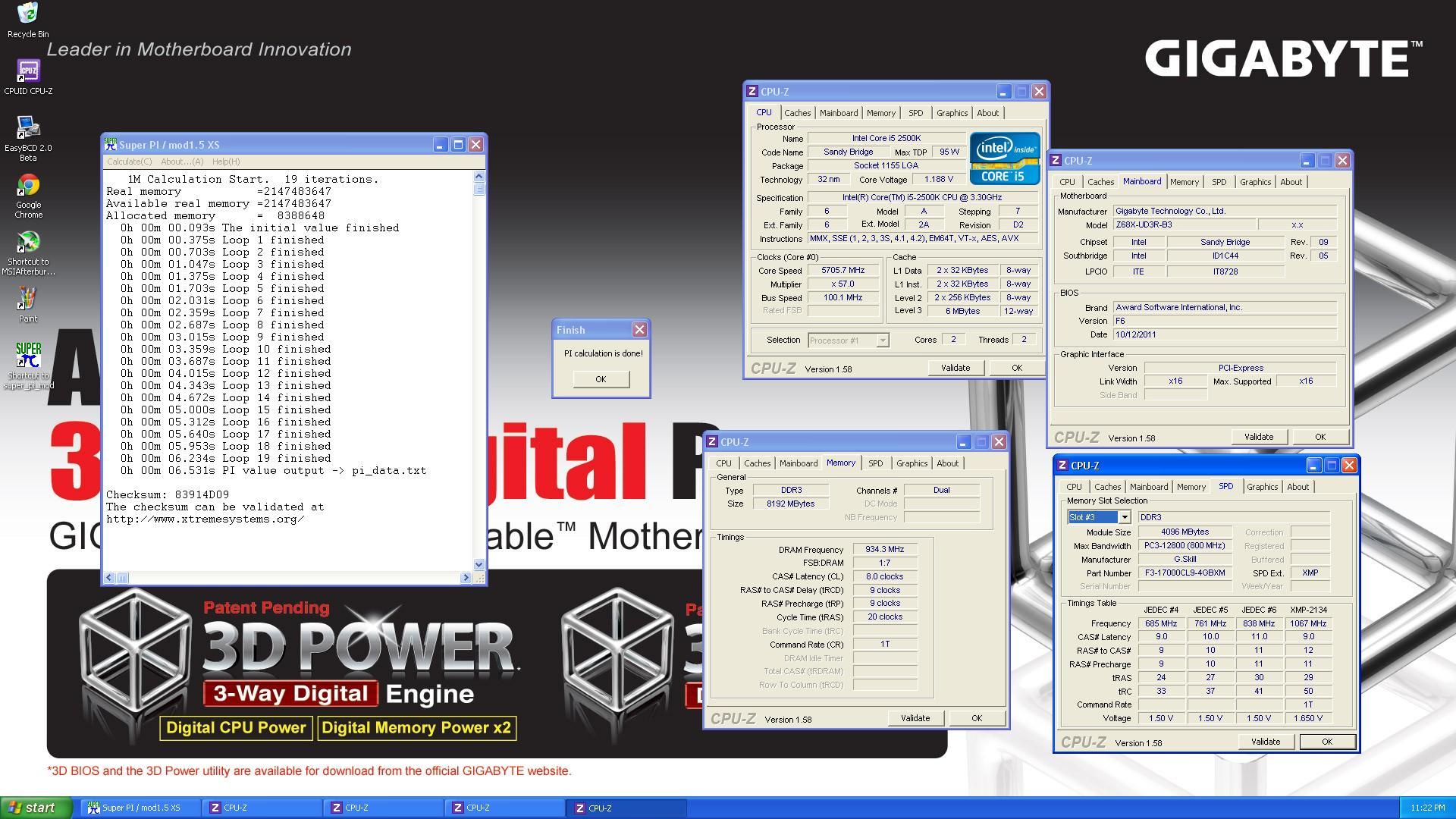
Task: Activate fourth CPU-Z taskbar button
Action: [626, 808]
